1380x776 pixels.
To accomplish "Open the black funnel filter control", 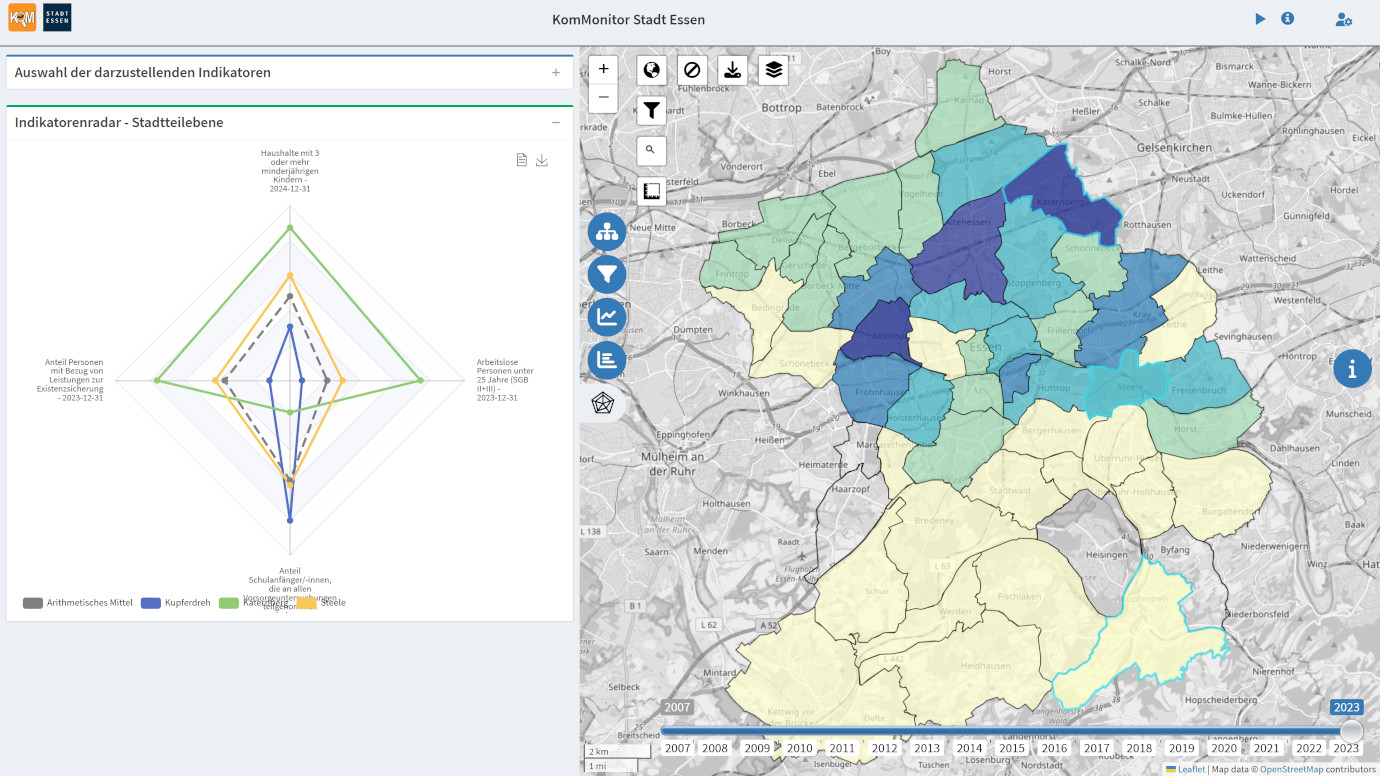I will (x=652, y=110).
